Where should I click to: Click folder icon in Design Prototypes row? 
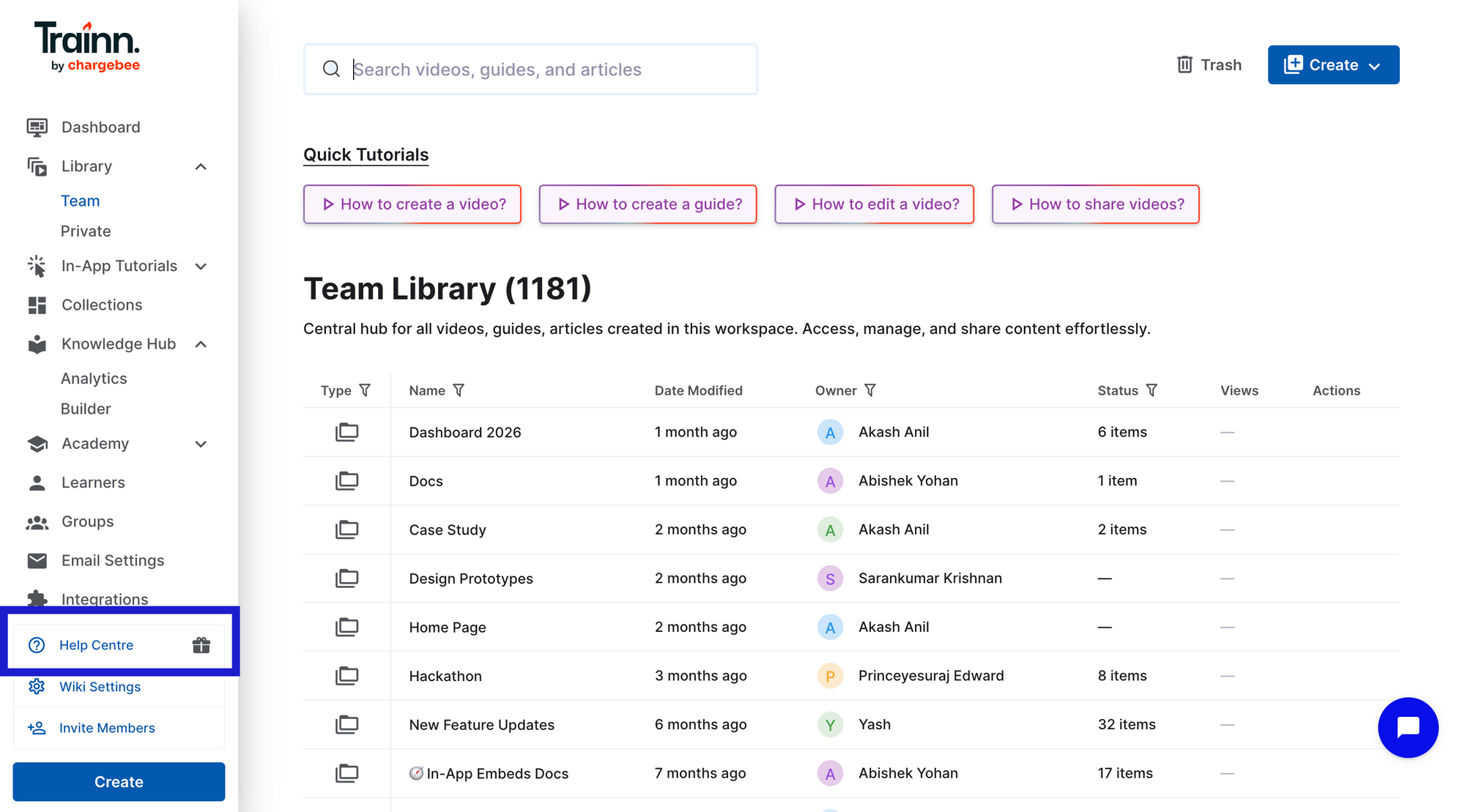346,578
